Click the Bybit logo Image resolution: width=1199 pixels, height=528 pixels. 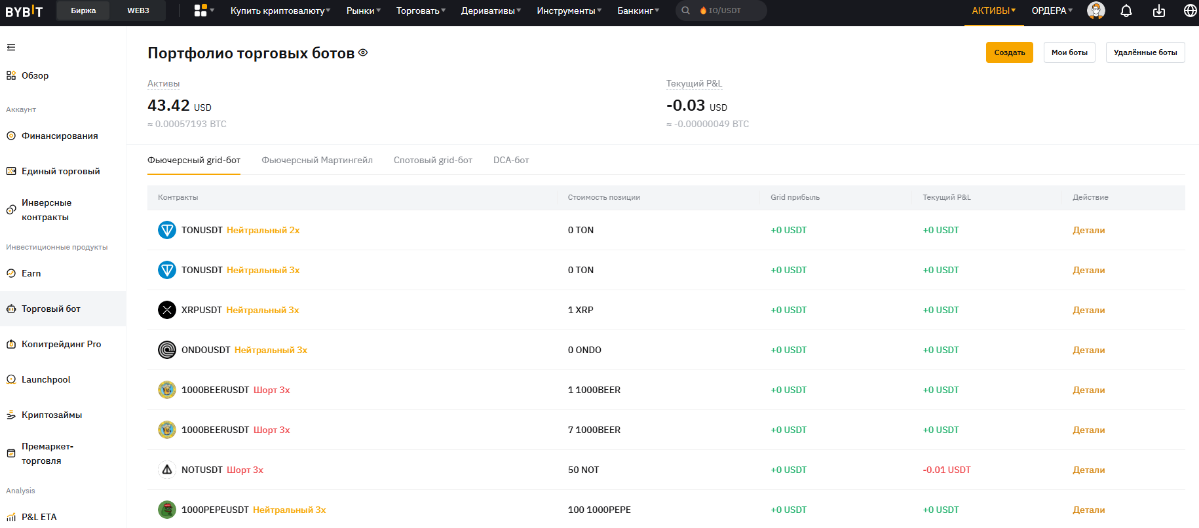25,11
